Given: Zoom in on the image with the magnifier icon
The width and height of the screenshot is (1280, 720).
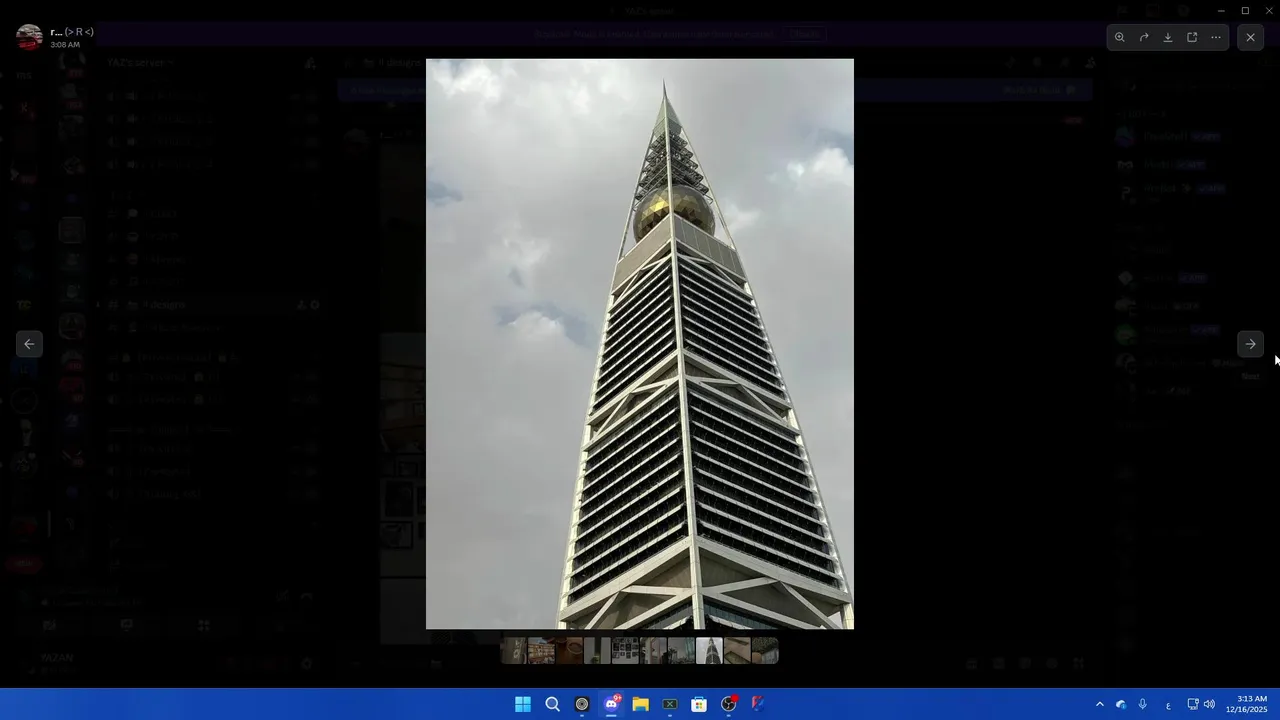Looking at the screenshot, I should (1120, 37).
